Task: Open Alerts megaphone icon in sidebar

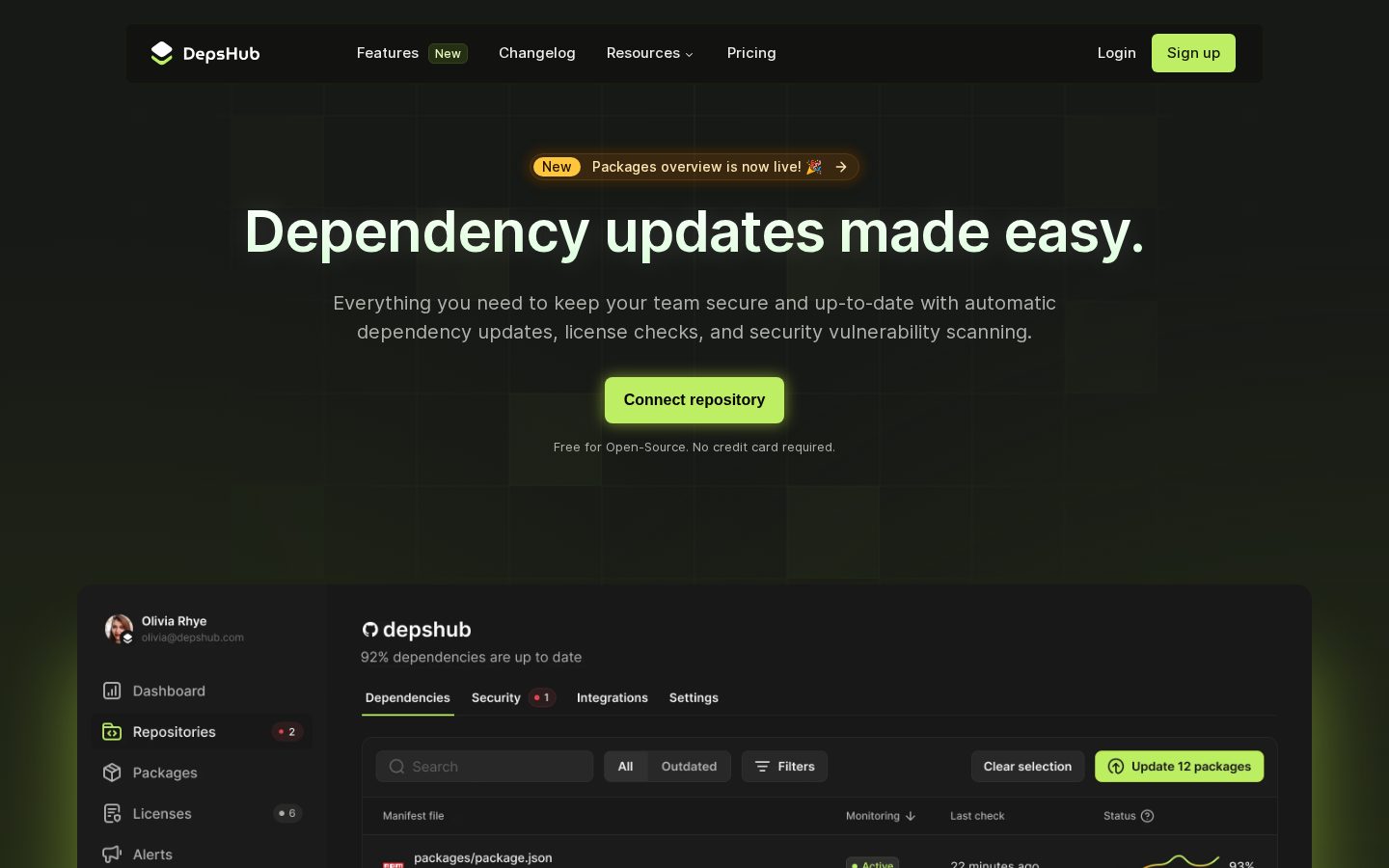Action: [112, 854]
